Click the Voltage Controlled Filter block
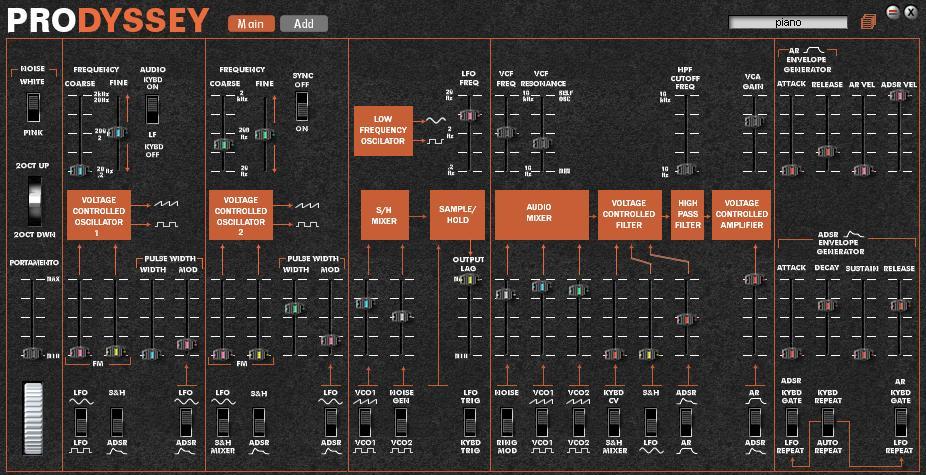Viewport: 926px width, 475px height. [630, 215]
